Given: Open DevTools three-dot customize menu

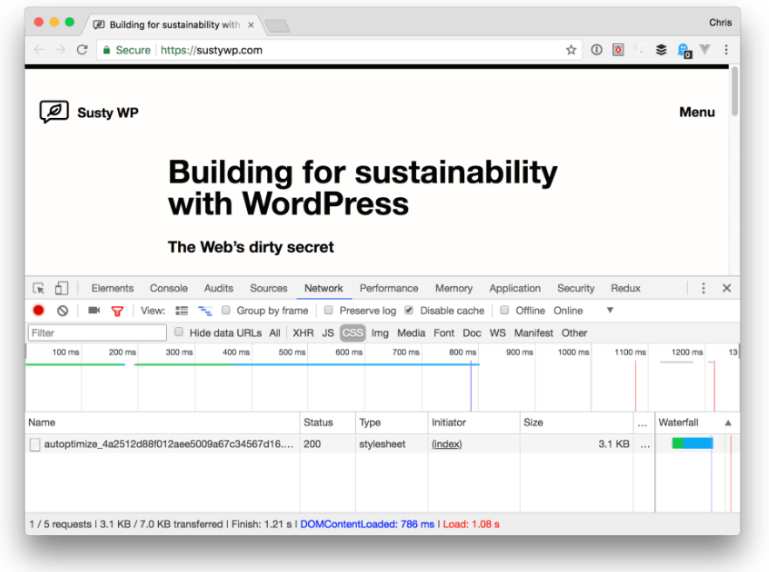Looking at the screenshot, I should pos(703,288).
